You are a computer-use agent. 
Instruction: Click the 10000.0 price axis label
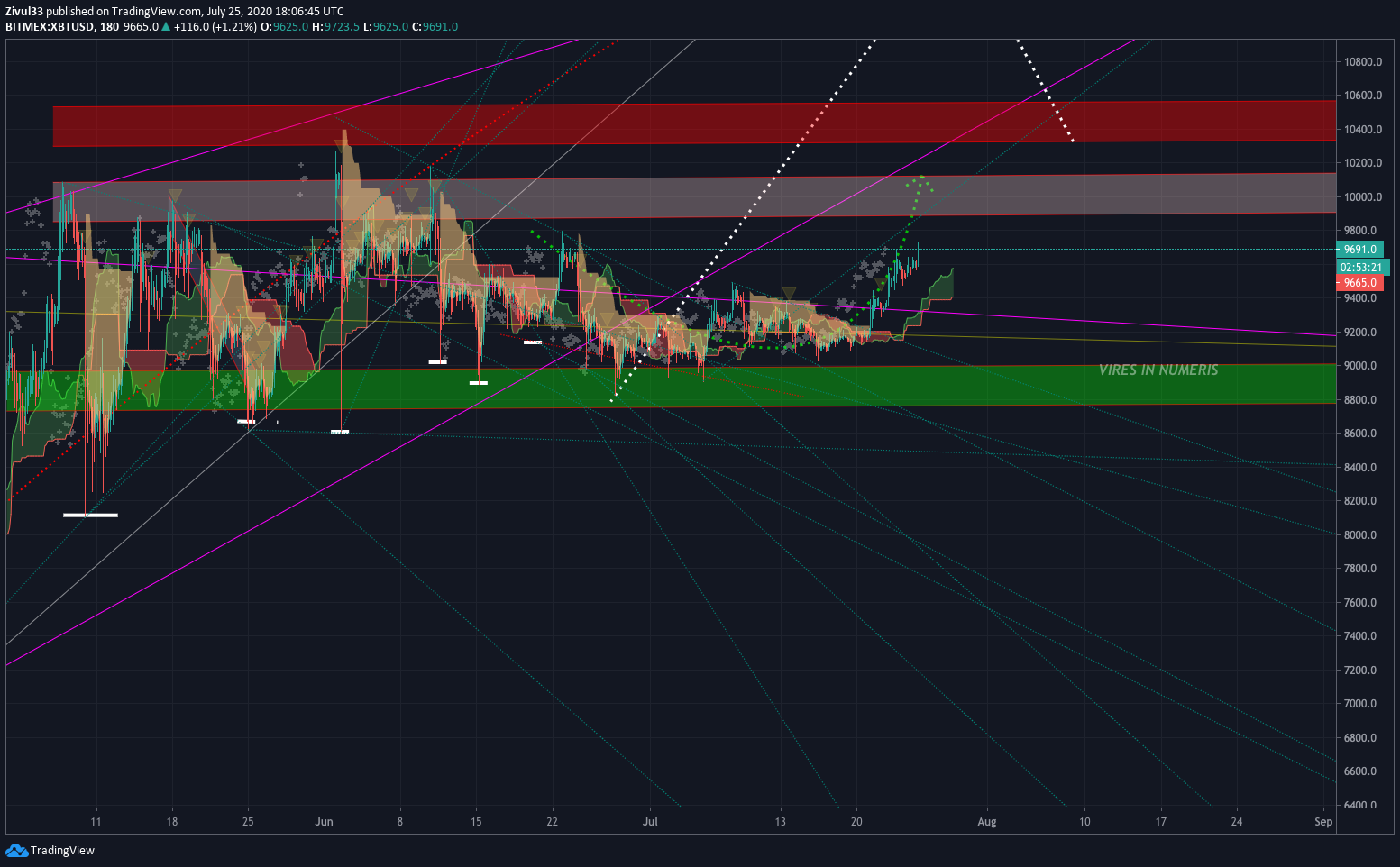(1363, 197)
